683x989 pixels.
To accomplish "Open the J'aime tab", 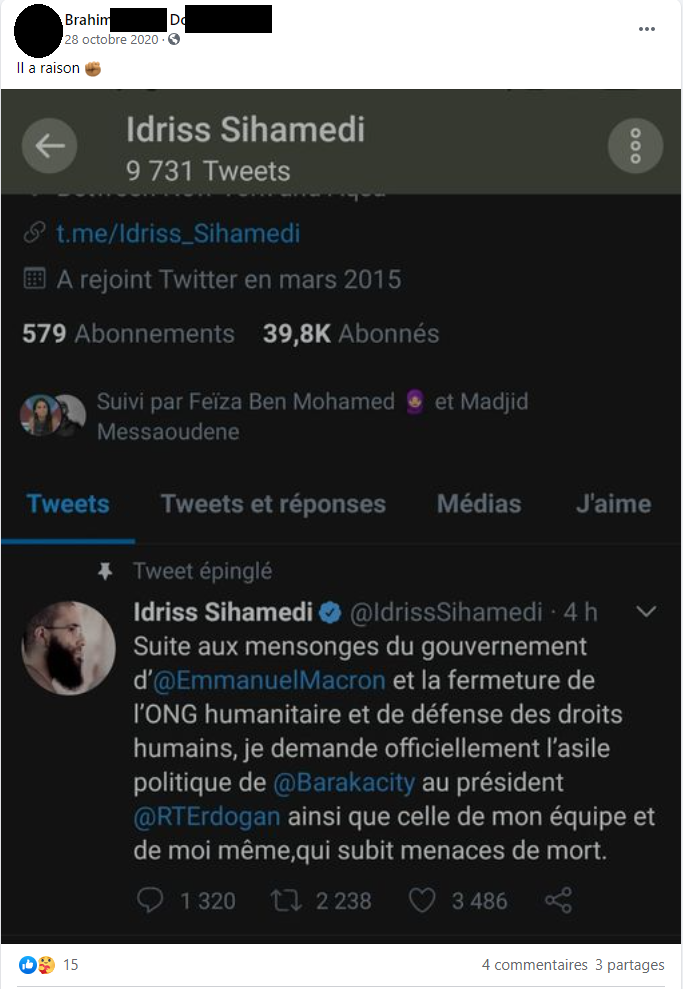I will pos(613,504).
